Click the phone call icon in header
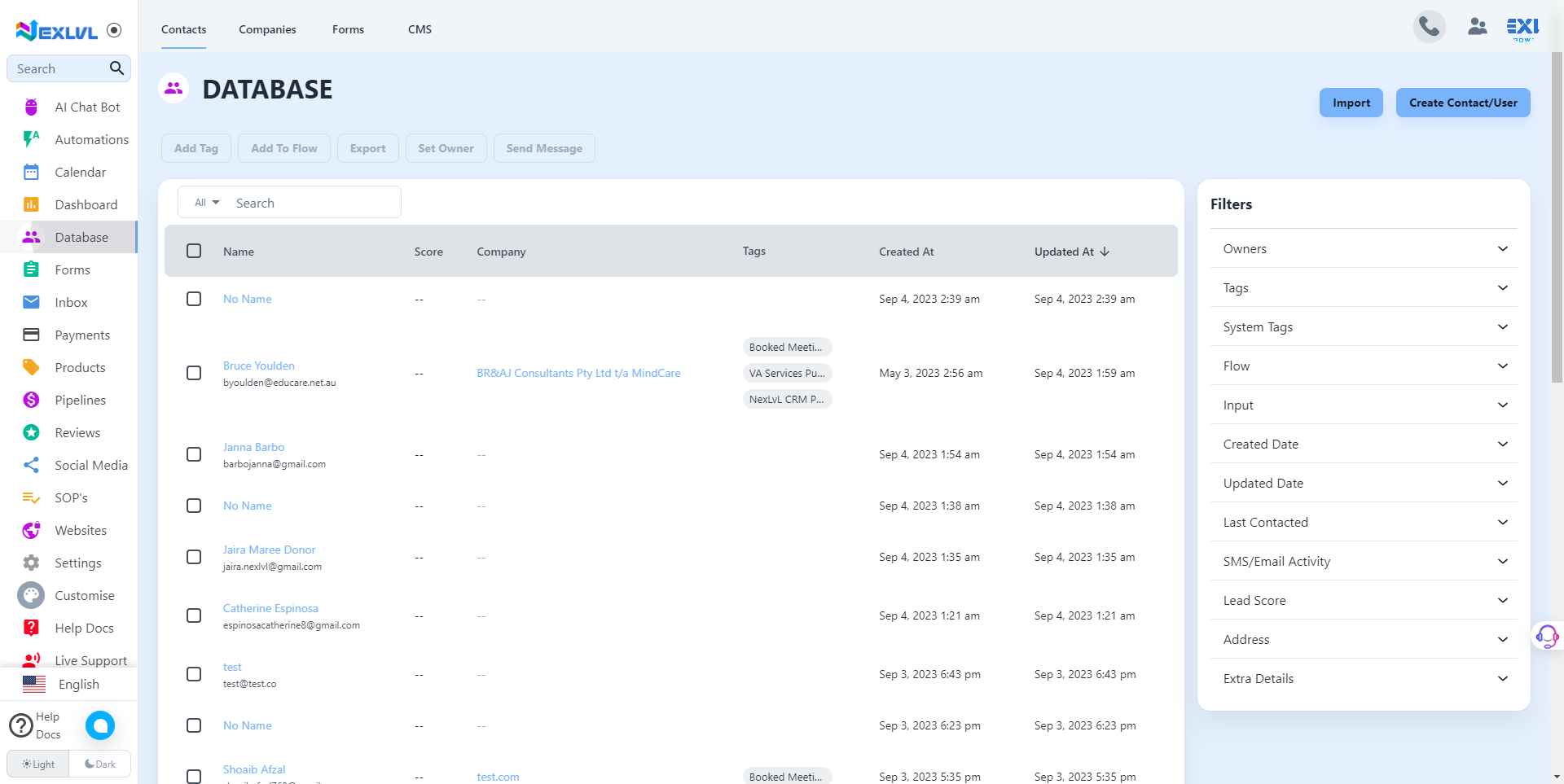Viewport: 1564px width, 784px height. (x=1429, y=27)
